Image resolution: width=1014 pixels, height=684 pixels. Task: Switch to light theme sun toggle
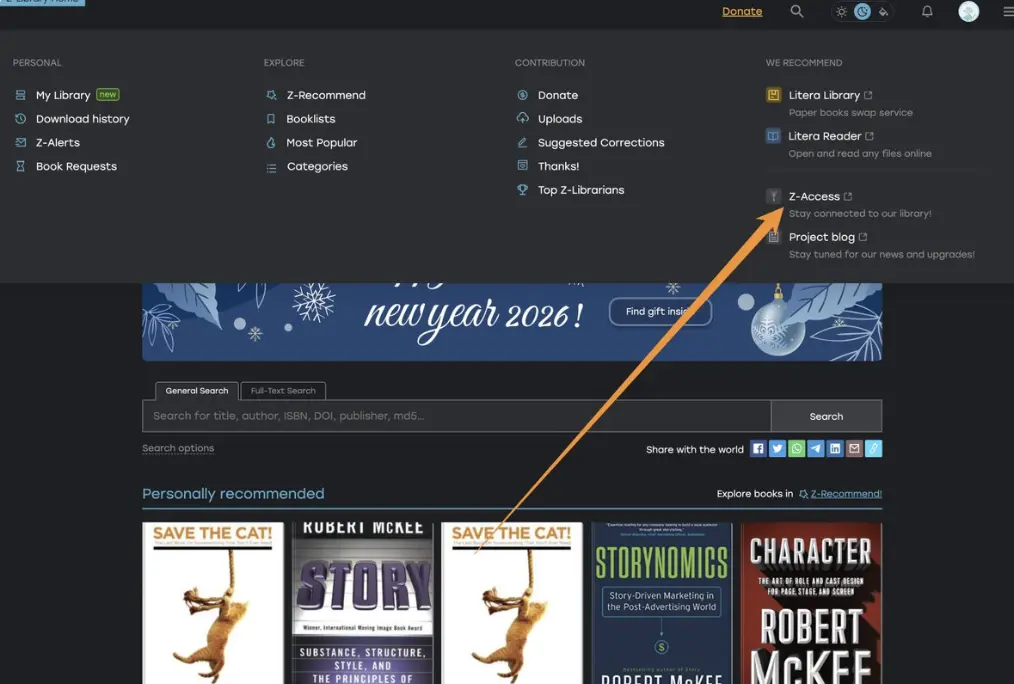(x=841, y=12)
